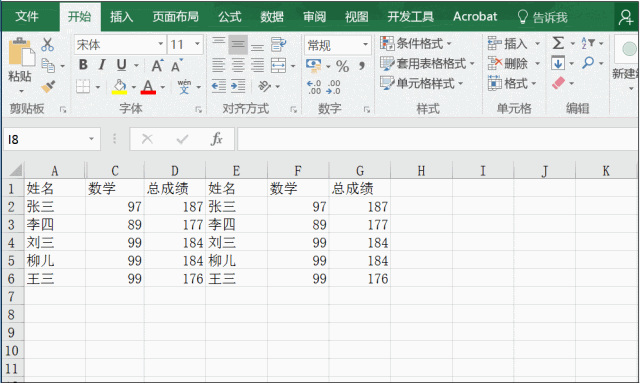Open the 宋体 font name dropdown
This screenshot has width=640, height=383.
pos(160,44)
